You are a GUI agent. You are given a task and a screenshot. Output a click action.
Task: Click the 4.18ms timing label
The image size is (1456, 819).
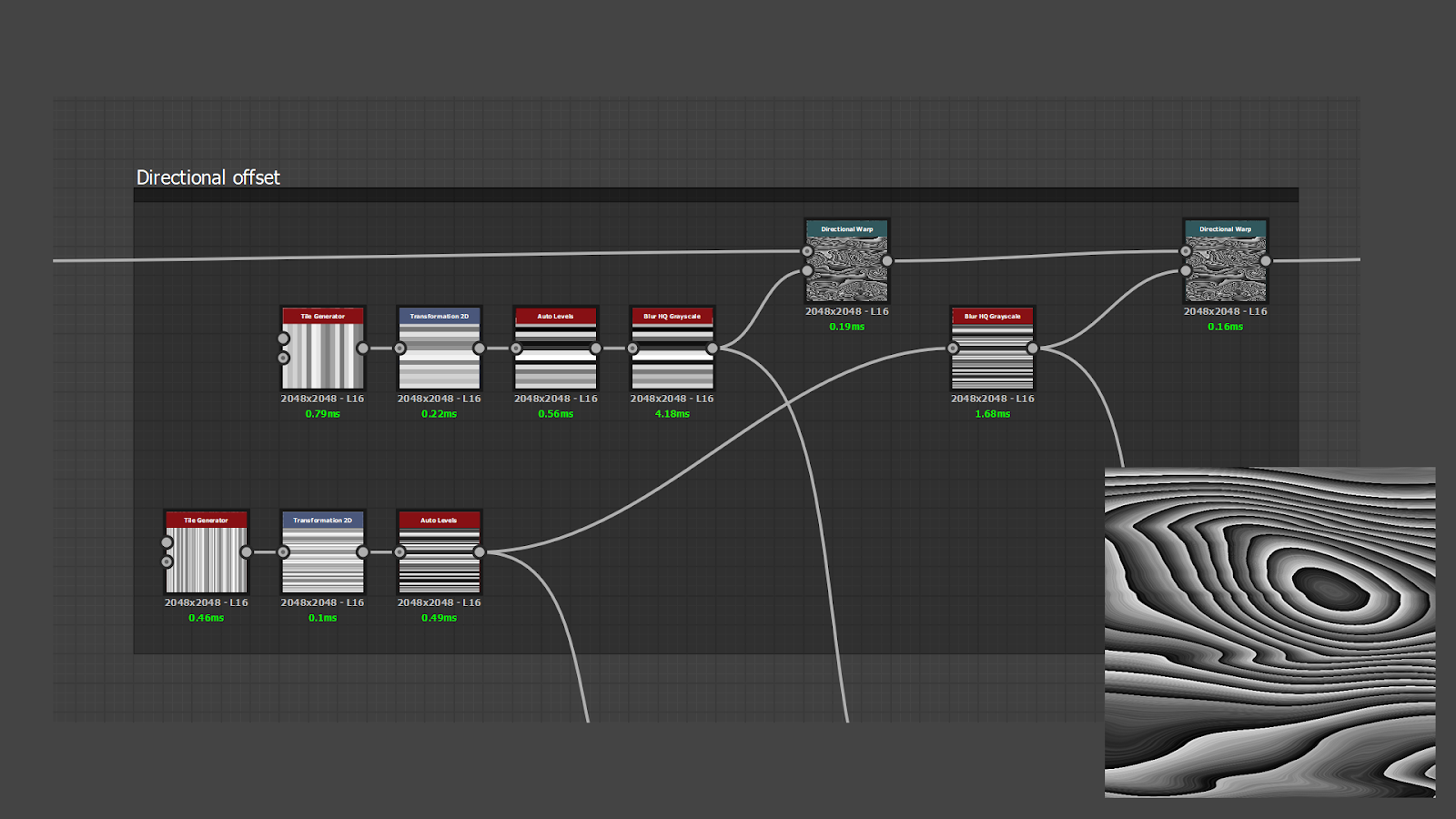coord(672,414)
